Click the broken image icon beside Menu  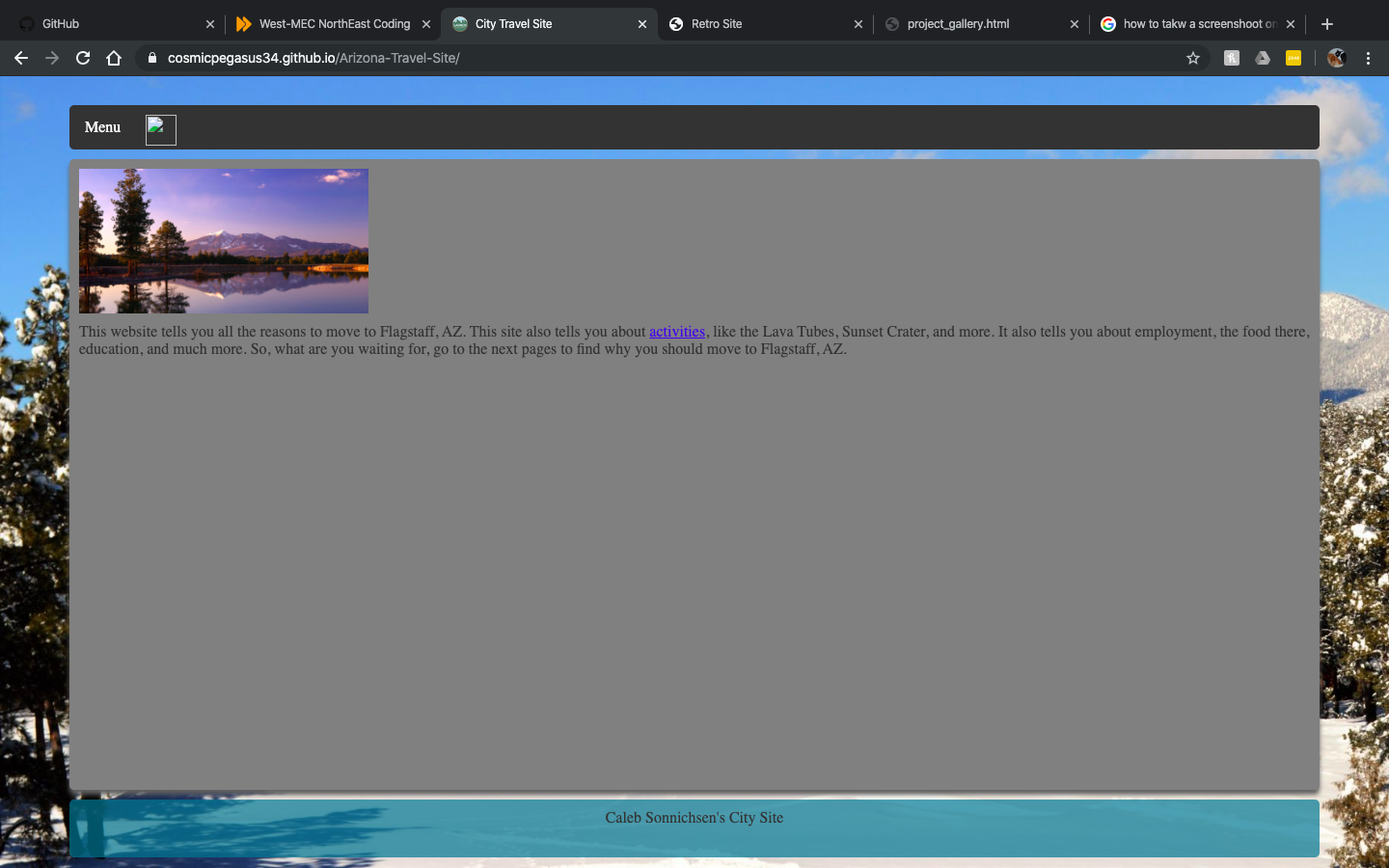[161, 129]
